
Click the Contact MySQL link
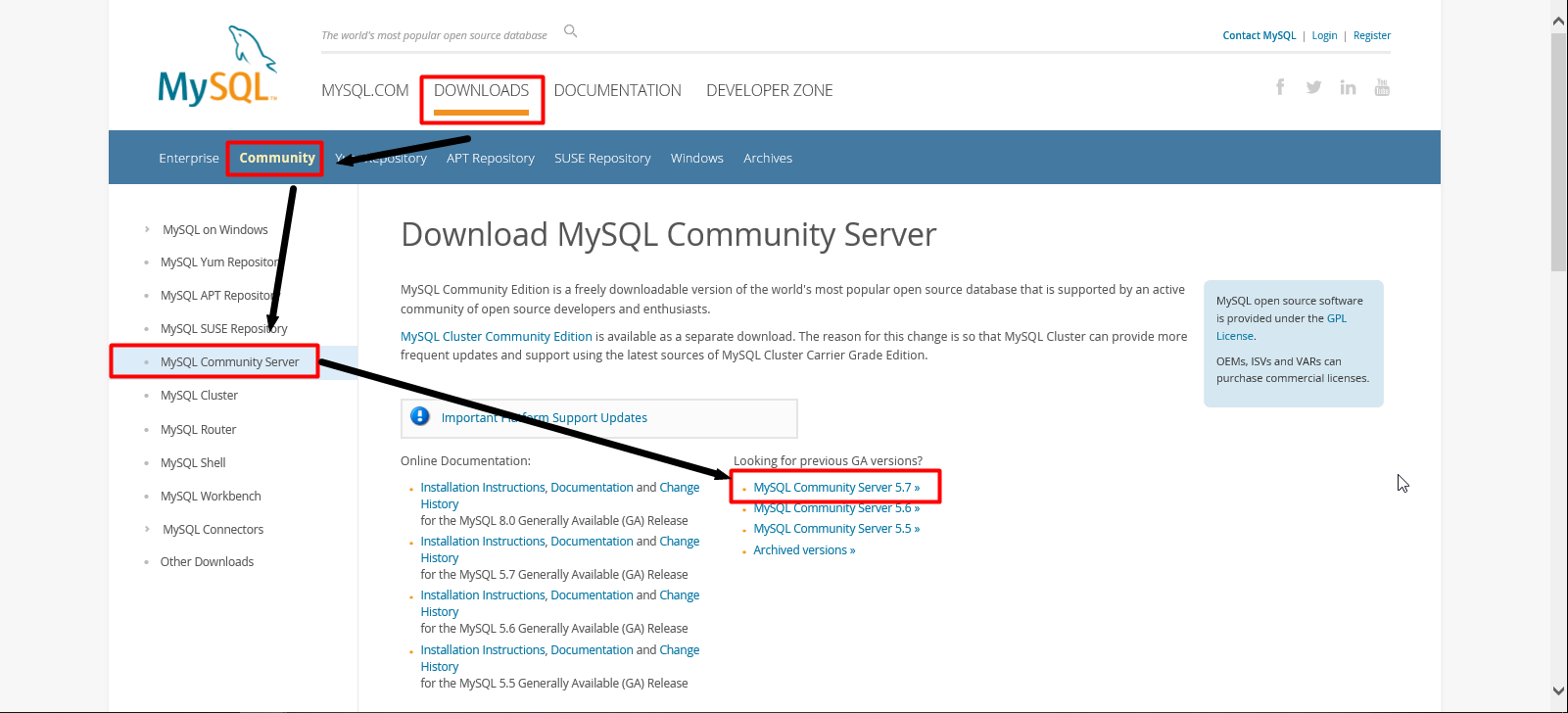point(1259,35)
